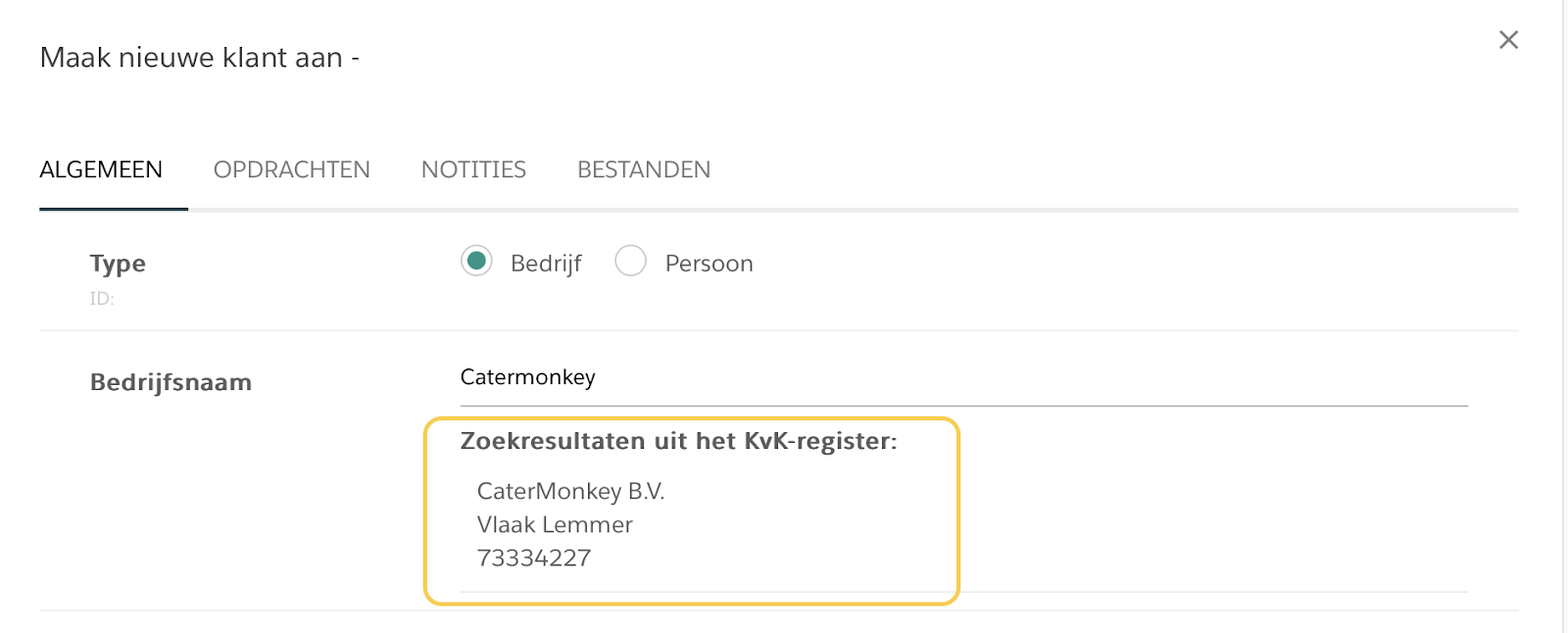This screenshot has height=633, width=1568.
Task: Select the Bedrijf radio button
Action: click(476, 262)
